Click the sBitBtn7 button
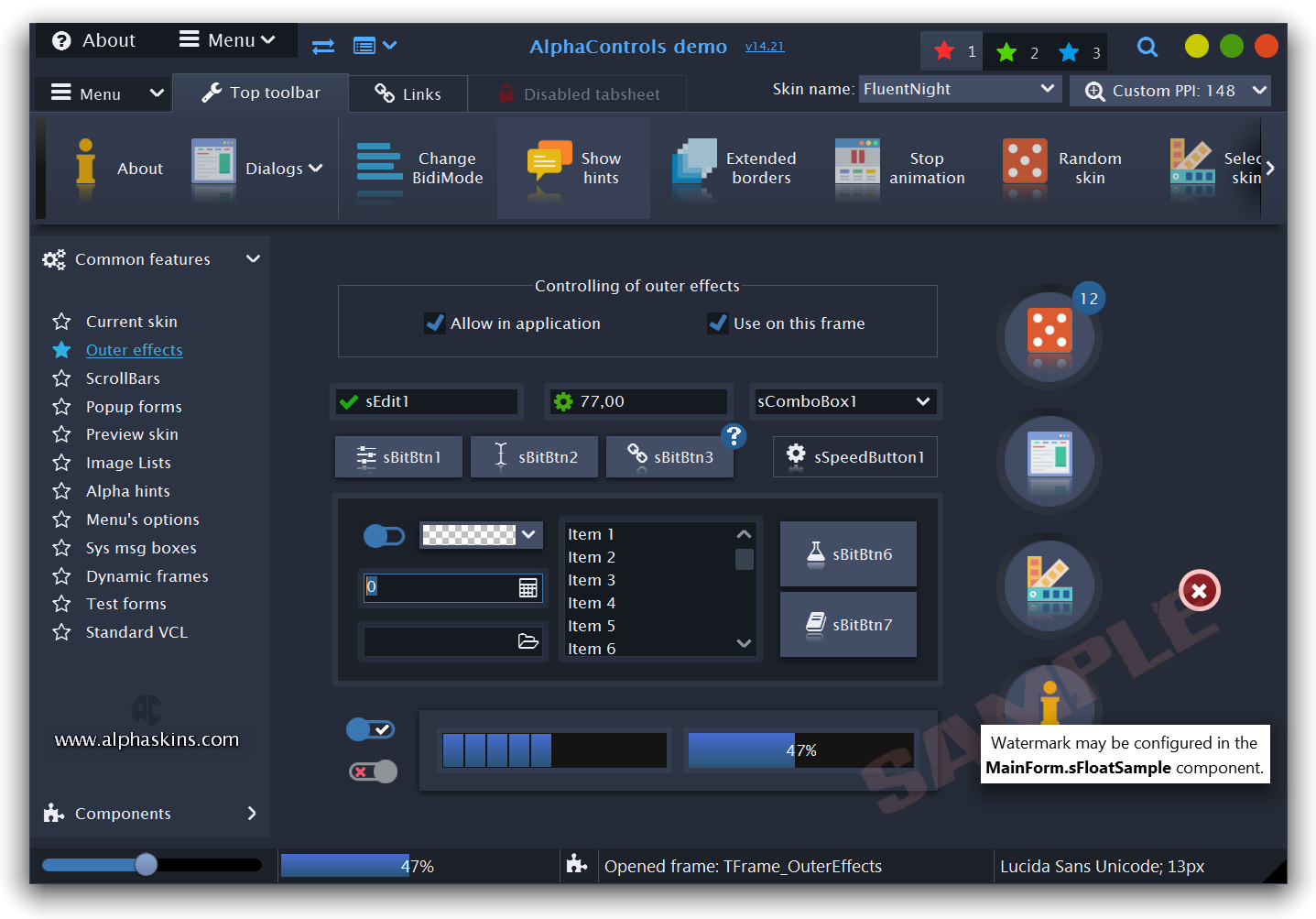This screenshot has height=919, width=1316. click(848, 625)
